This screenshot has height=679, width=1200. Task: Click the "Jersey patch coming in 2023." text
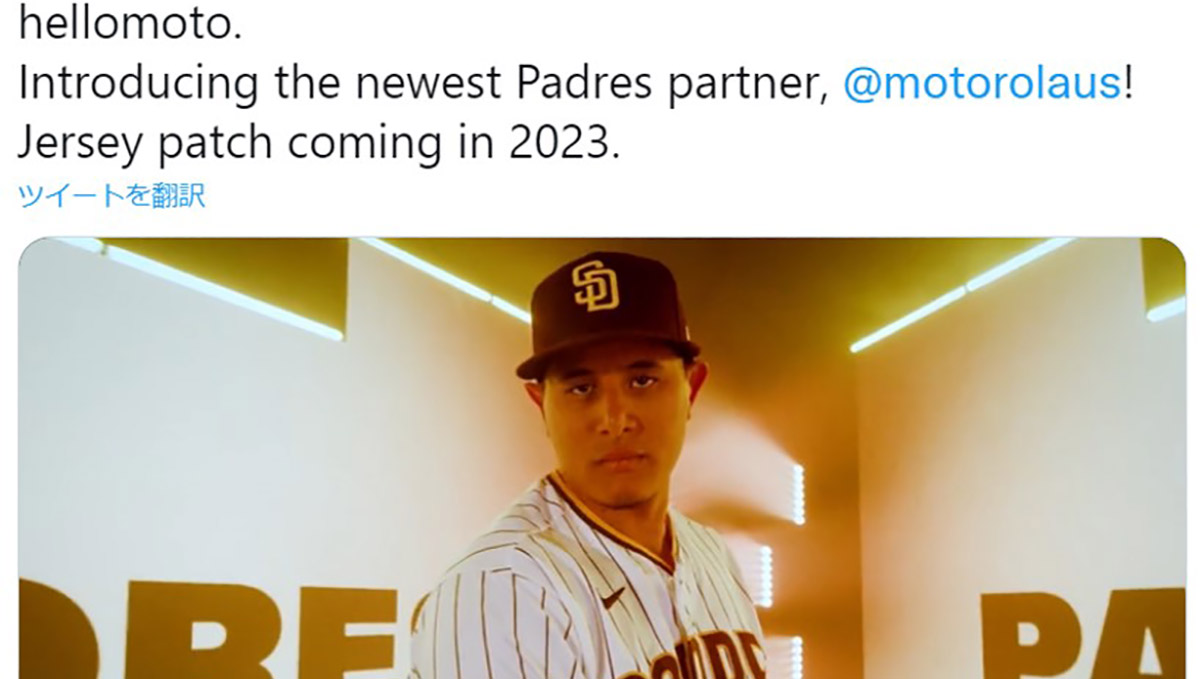tap(319, 143)
